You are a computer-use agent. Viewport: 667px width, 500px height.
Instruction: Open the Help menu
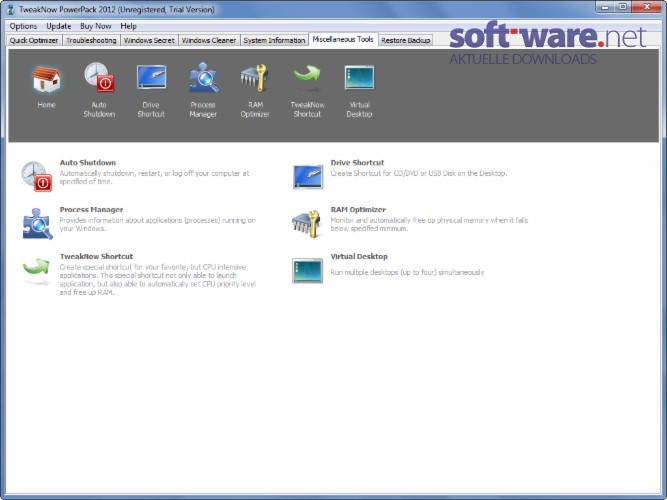(128, 26)
